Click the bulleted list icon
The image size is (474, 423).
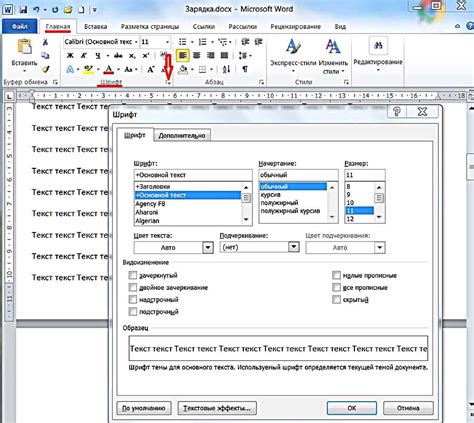183,42
